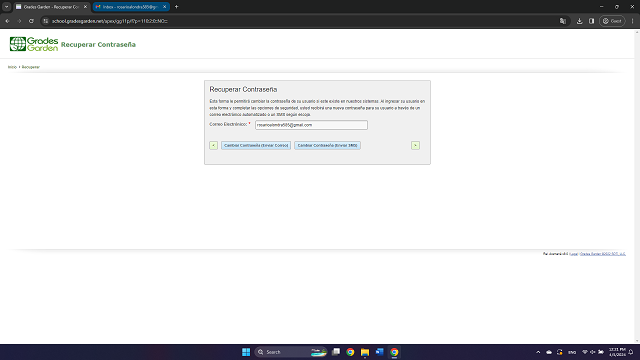Click the ENG language indicator
The image size is (640, 360).
coord(572,352)
